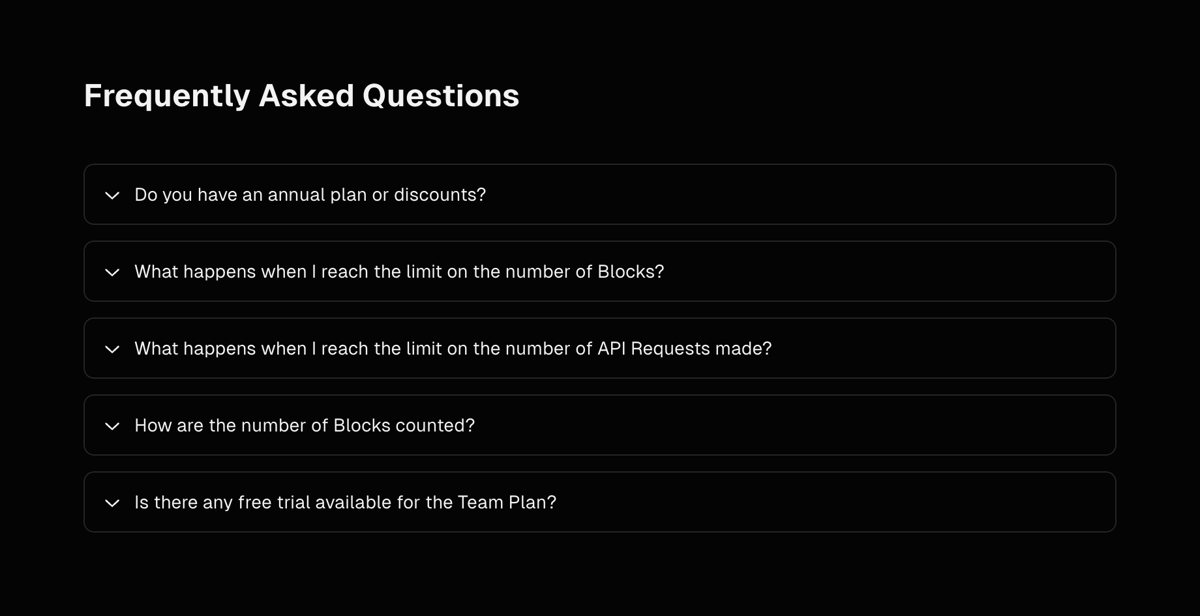Click the annual plan or discounts text

[310, 195]
